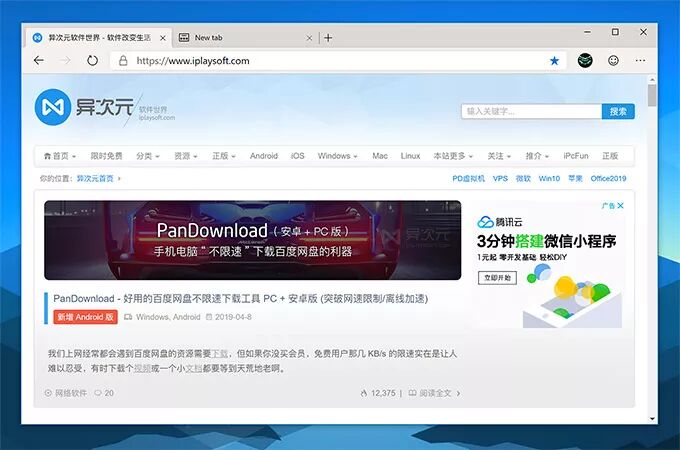This screenshot has width=680, height=450.
Task: Open the Linux nav item
Action: (x=410, y=156)
